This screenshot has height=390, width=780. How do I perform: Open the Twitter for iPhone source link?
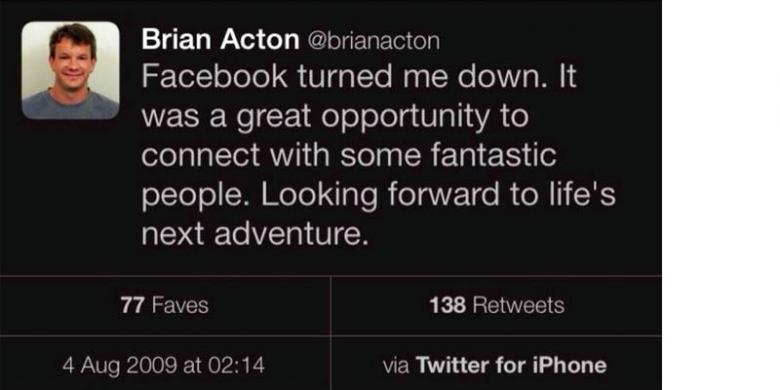511,366
